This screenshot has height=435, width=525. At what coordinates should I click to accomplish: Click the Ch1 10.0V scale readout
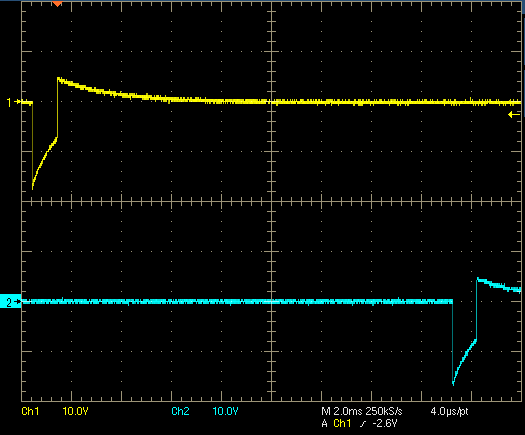[76, 411]
